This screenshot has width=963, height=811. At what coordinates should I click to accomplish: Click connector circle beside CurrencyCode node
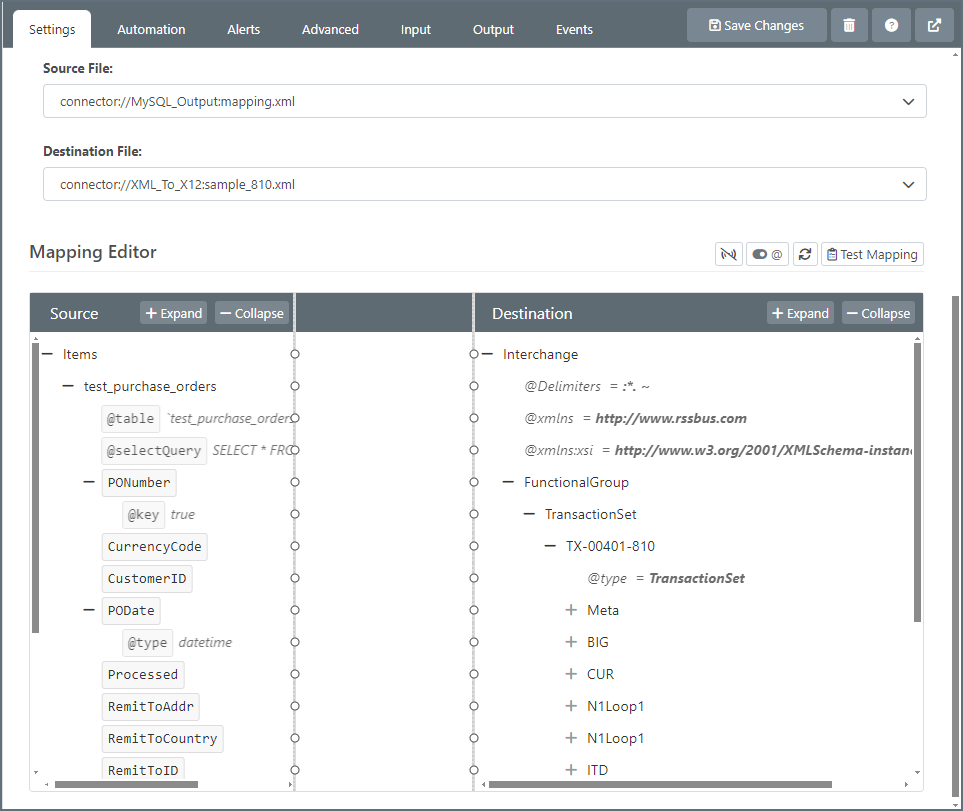click(295, 546)
